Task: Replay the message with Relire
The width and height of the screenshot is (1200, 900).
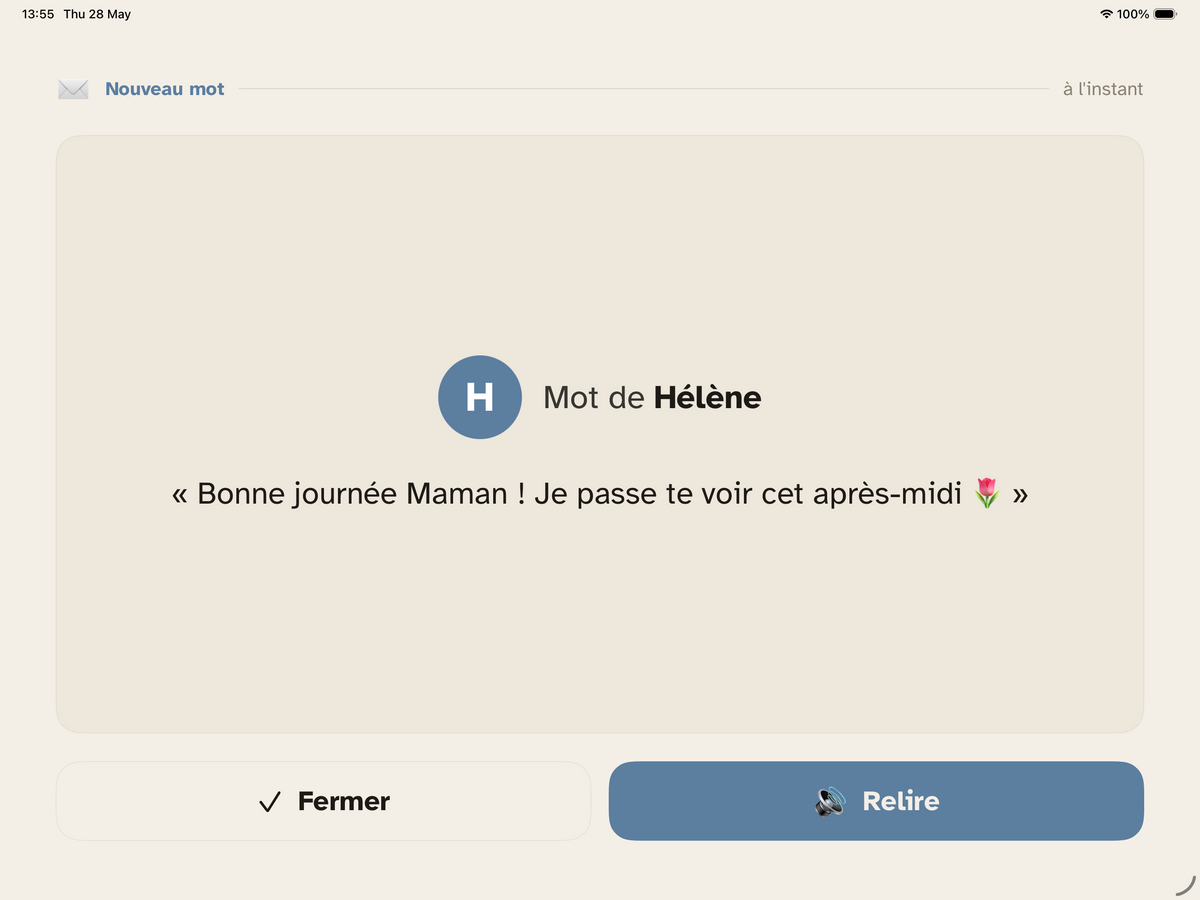Action: pyautogui.click(x=876, y=801)
